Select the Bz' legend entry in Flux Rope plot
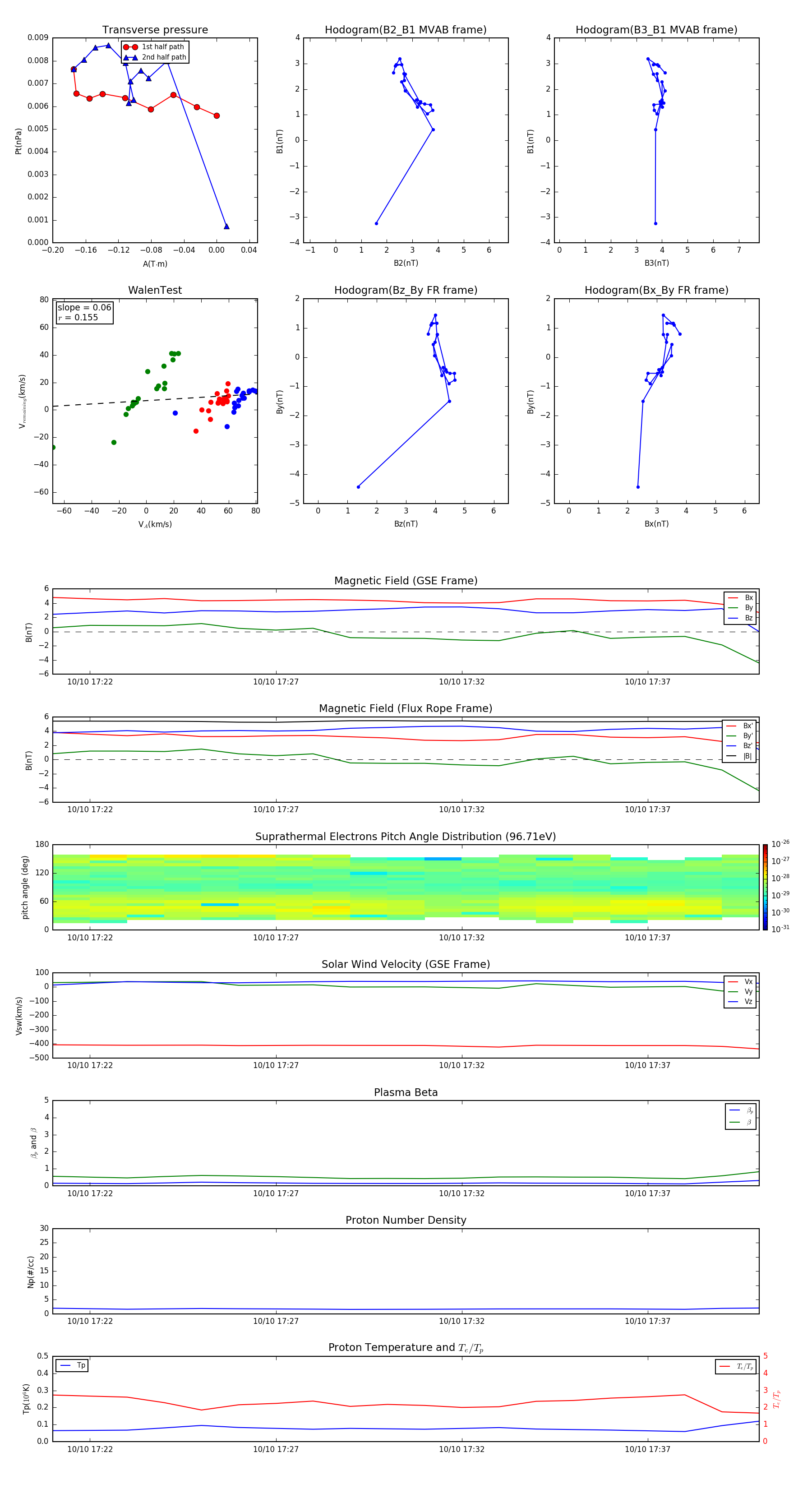The image size is (812, 1489). pyautogui.click(x=740, y=746)
